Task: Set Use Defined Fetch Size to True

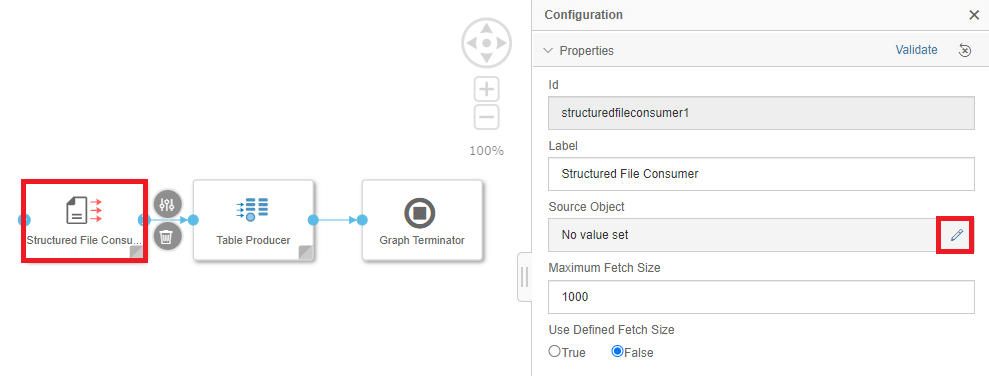Action: click(554, 351)
